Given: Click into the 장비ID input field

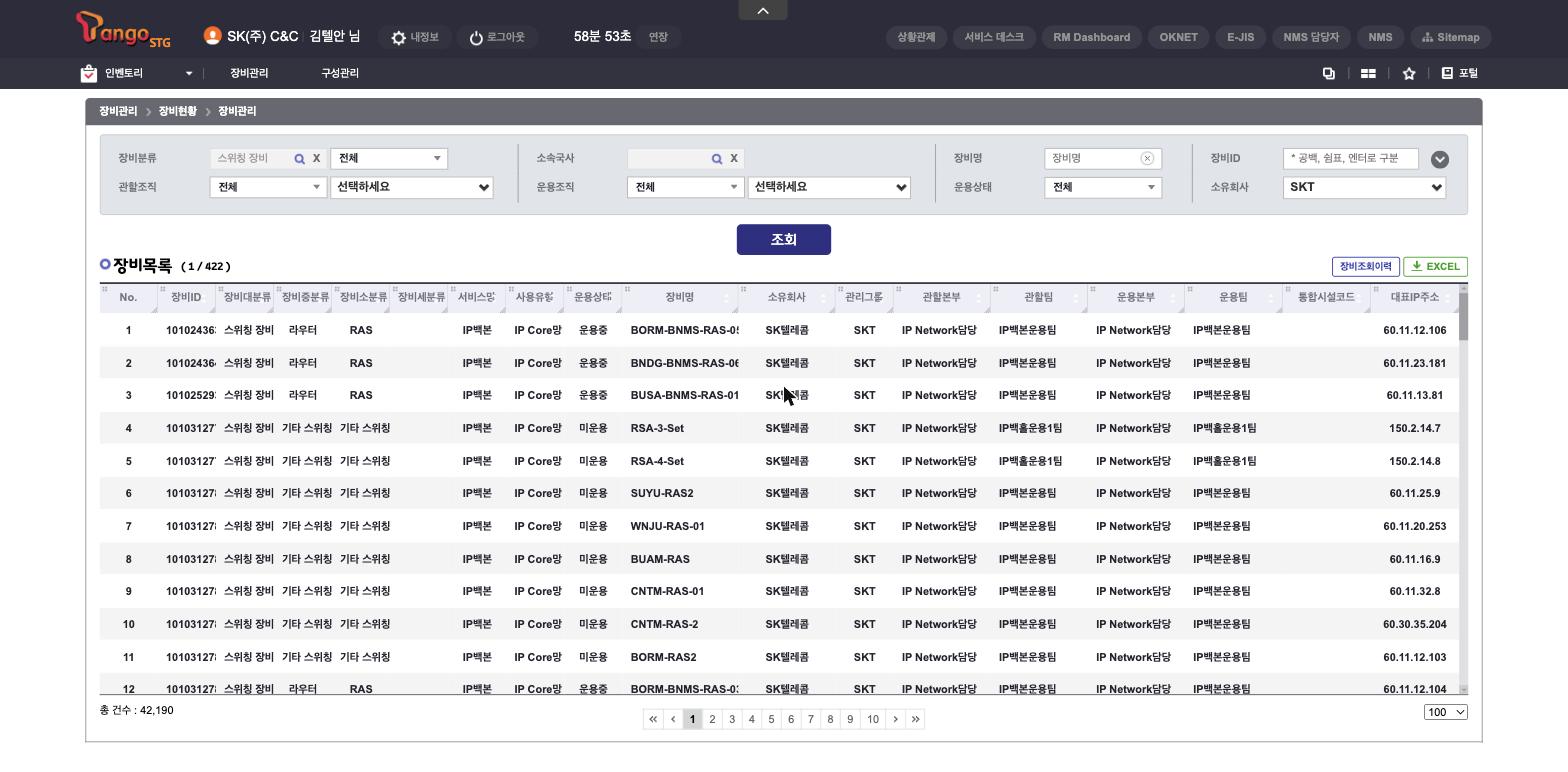Looking at the screenshot, I should point(1350,158).
